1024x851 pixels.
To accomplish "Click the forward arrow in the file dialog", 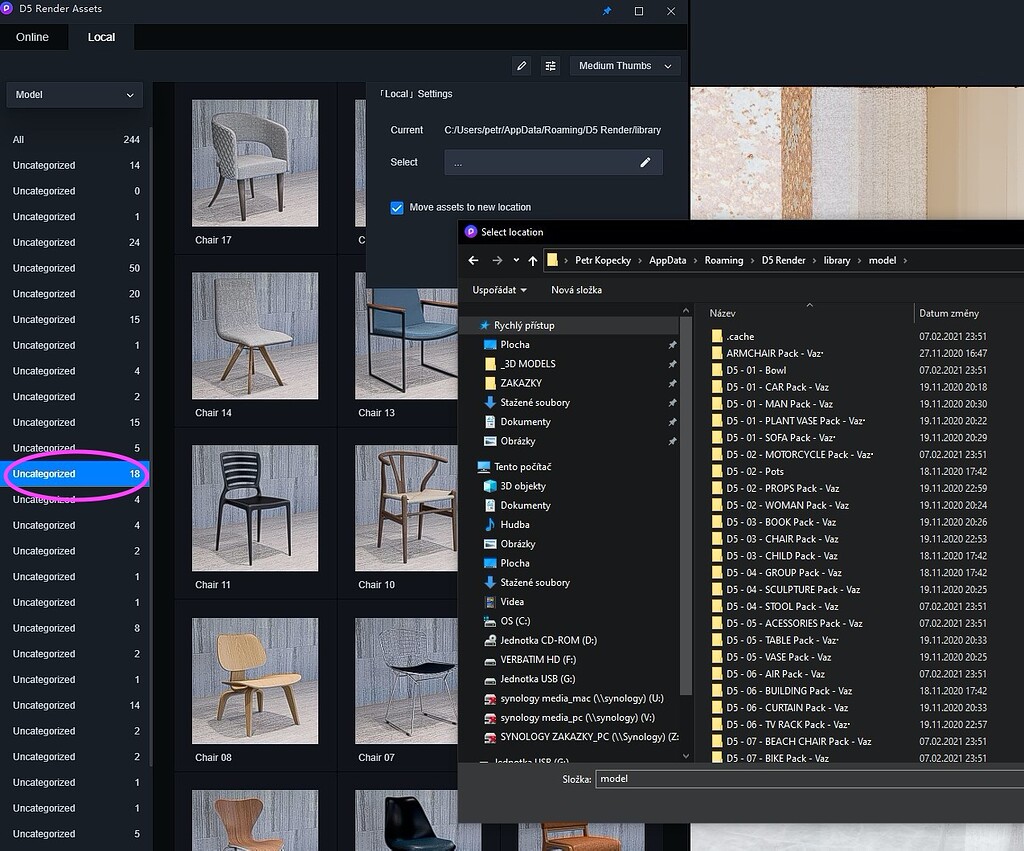I will [497, 260].
